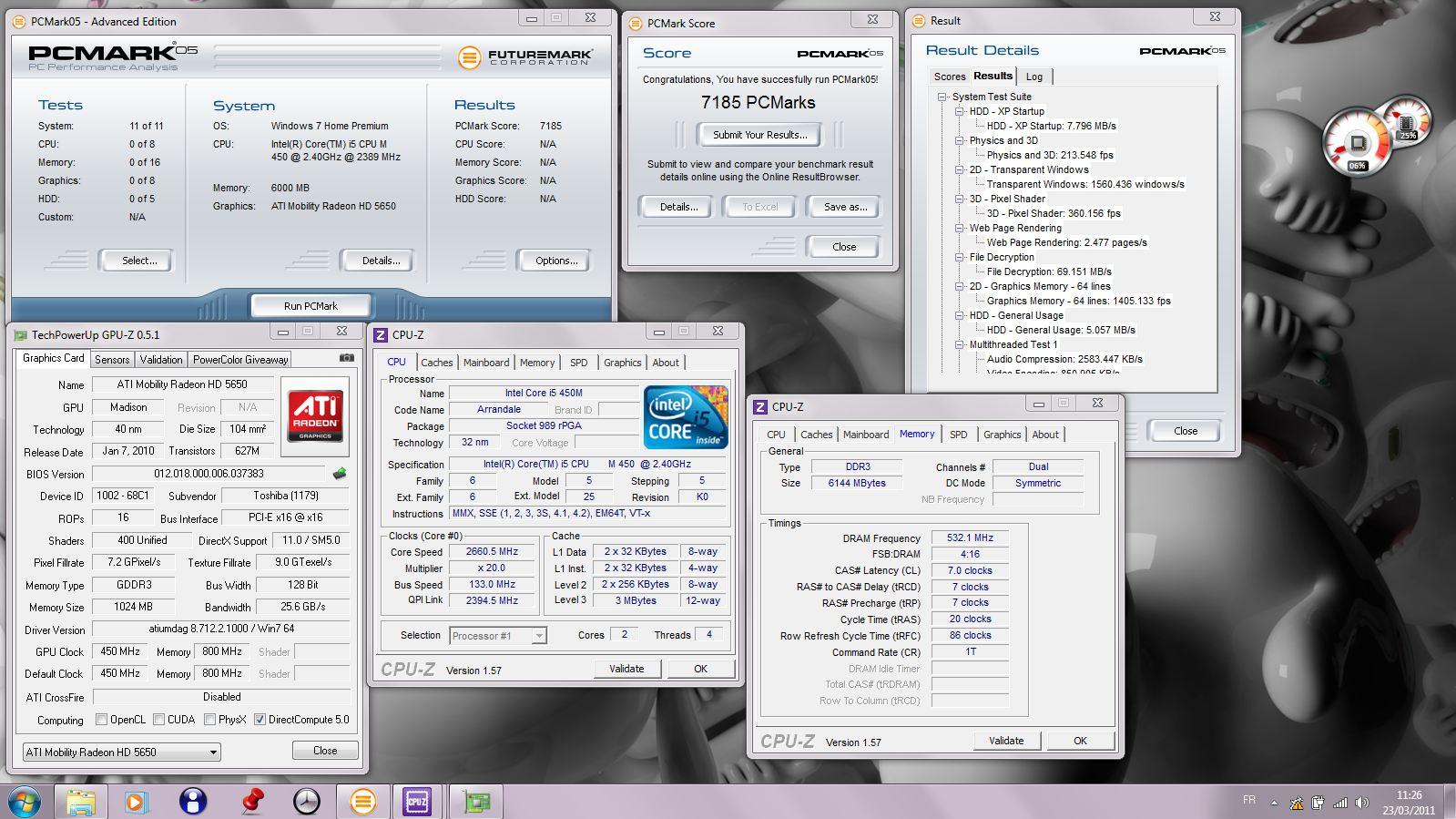Collapse the System Test Suite tree node
Image resolution: width=1456 pixels, height=819 pixels.
[x=942, y=97]
